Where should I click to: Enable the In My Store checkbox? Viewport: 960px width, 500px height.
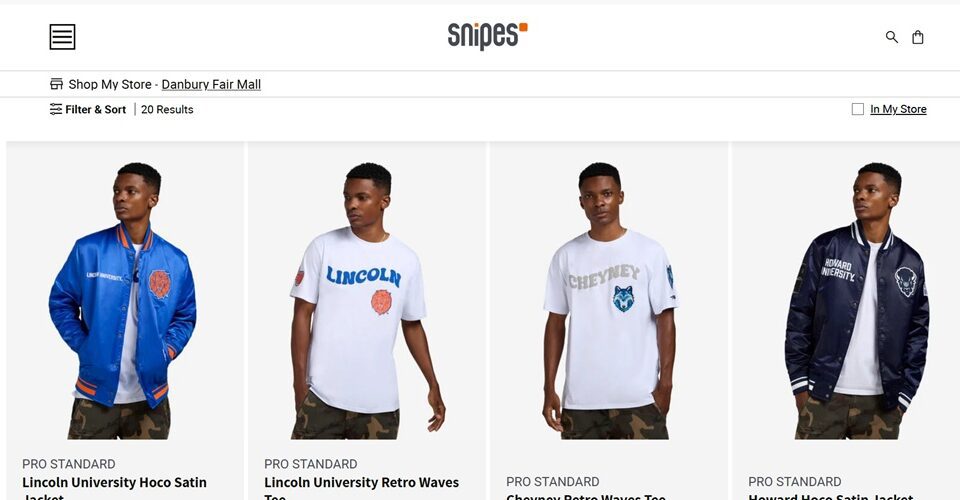coord(858,109)
